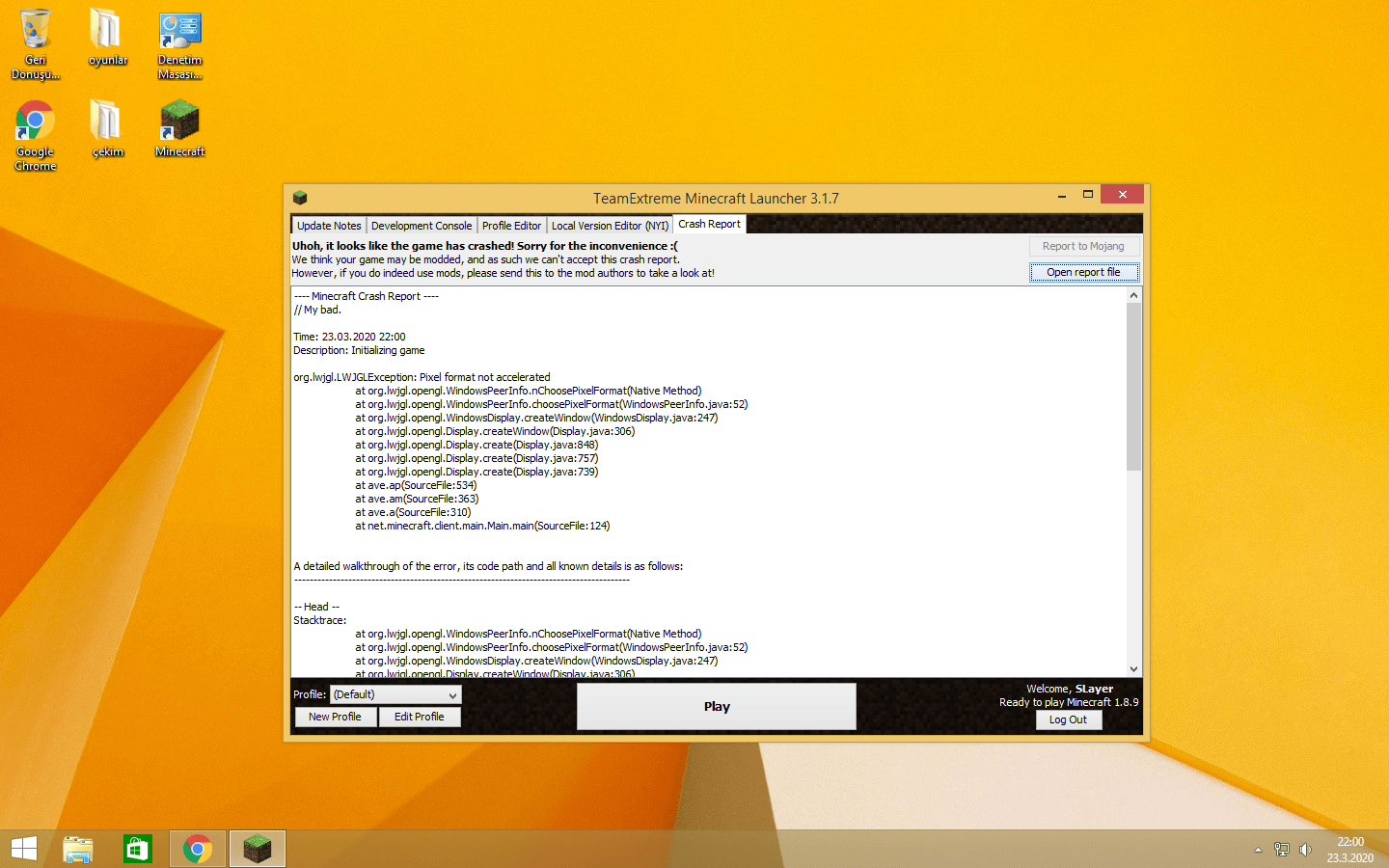Viewport: 1389px width, 868px height.
Task: Click the 'at ave.ap(SourceFile:534)' stack line
Action: 416,485
